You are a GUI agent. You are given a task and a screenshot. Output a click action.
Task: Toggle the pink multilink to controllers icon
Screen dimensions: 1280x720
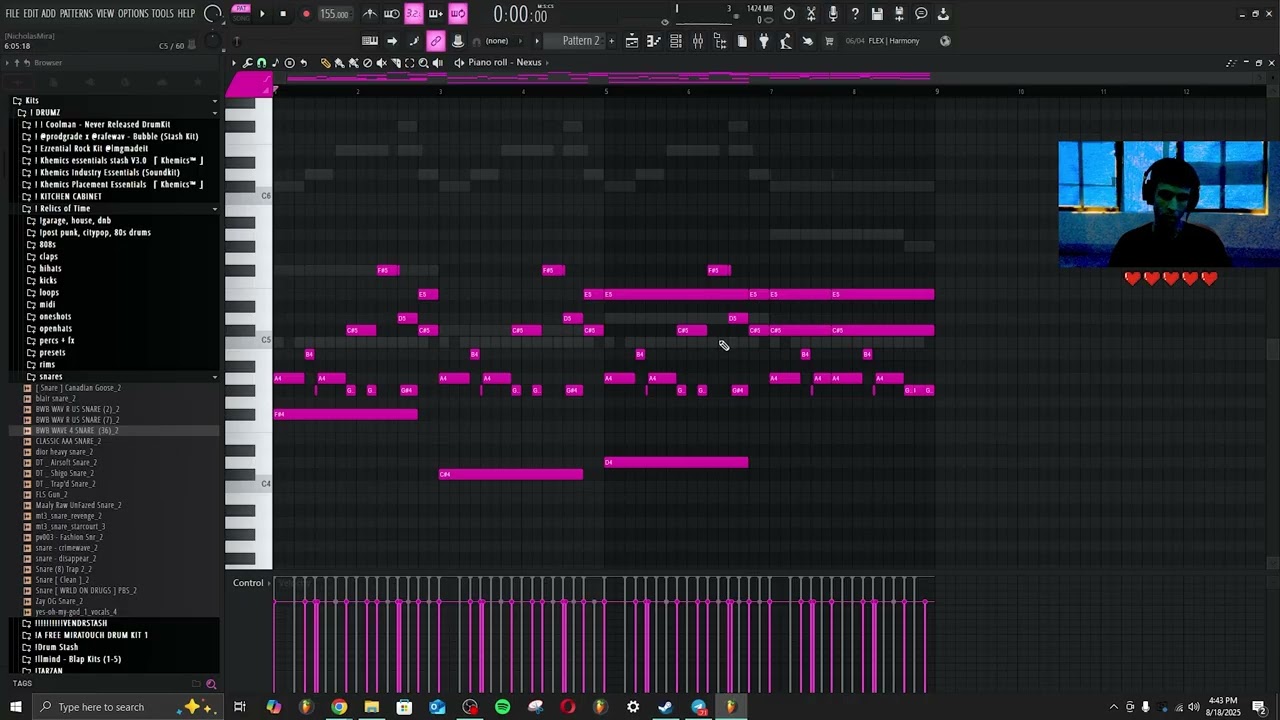[436, 41]
